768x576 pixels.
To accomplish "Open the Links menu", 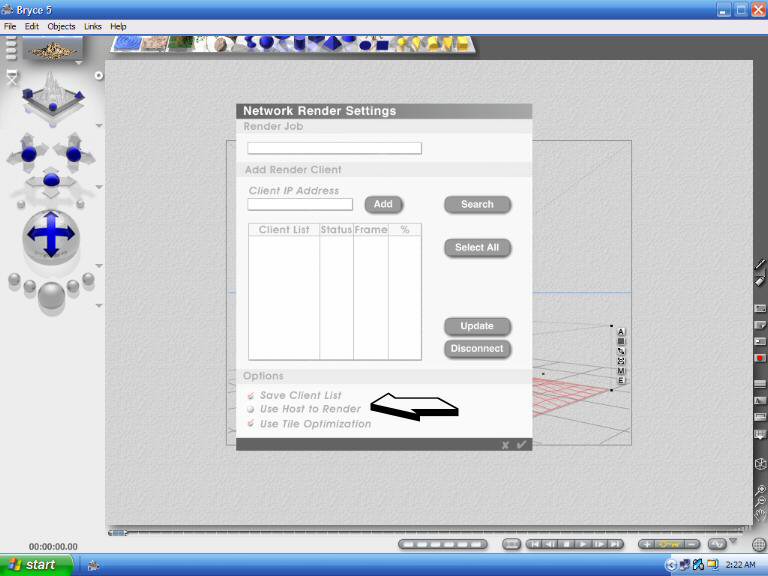I will point(93,26).
